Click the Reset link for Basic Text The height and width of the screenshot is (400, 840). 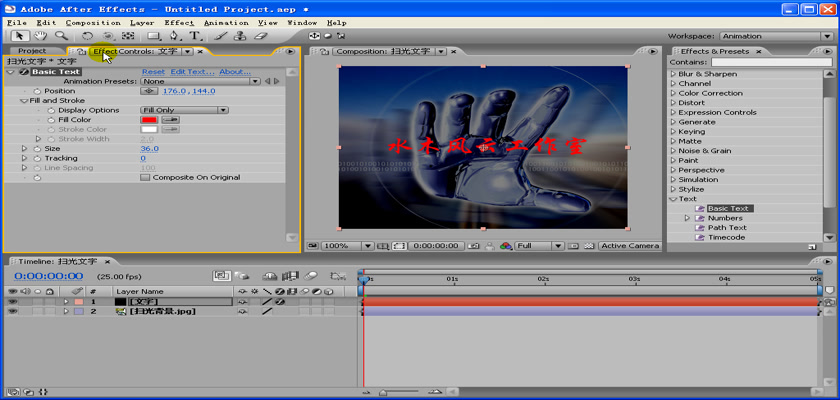(x=153, y=72)
